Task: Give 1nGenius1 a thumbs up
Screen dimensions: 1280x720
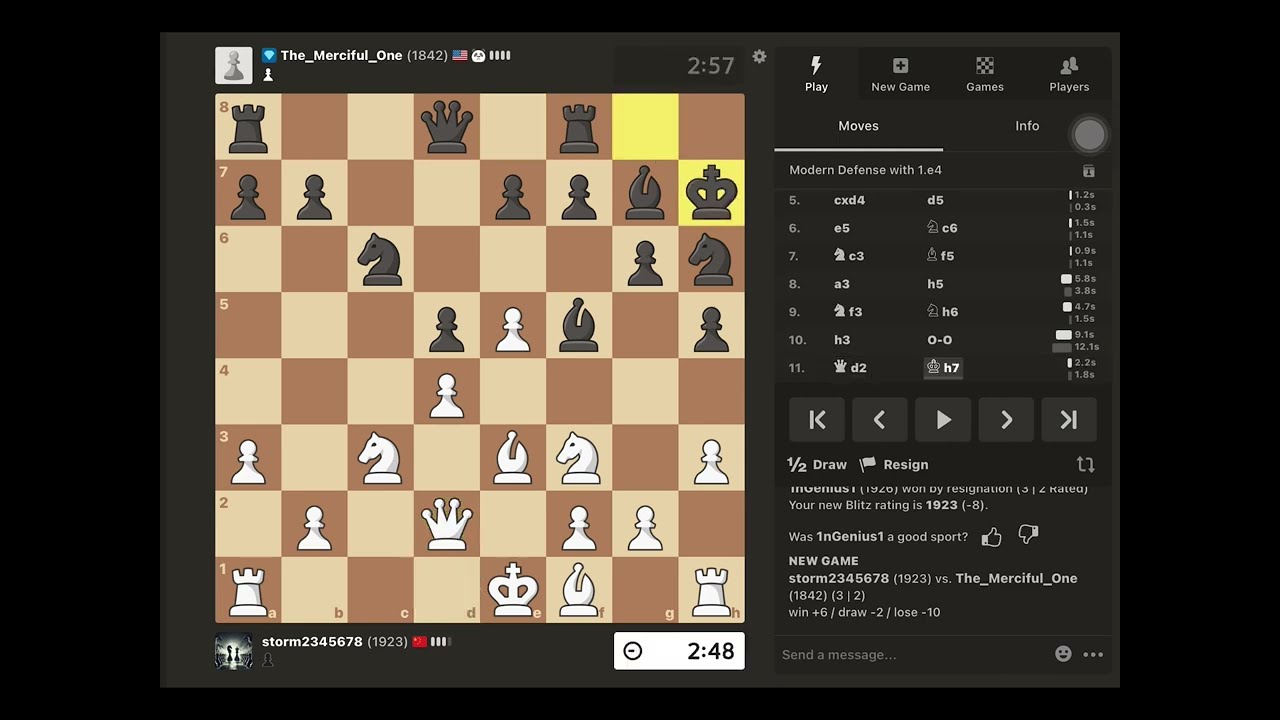Action: tap(991, 537)
